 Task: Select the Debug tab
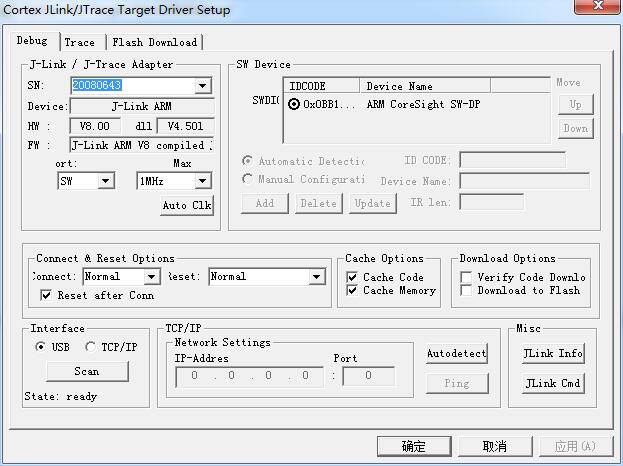(x=33, y=41)
